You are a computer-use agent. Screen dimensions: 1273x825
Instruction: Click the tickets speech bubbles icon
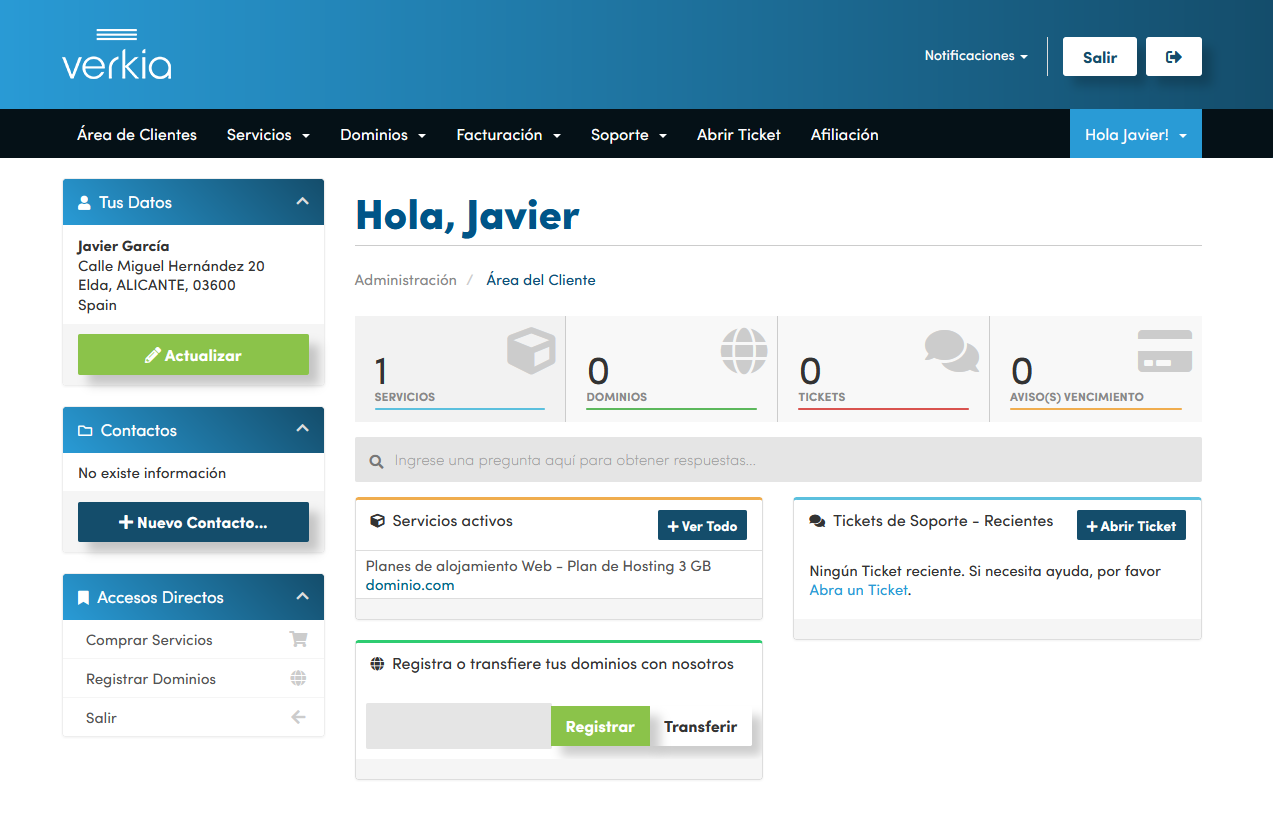tap(951, 351)
